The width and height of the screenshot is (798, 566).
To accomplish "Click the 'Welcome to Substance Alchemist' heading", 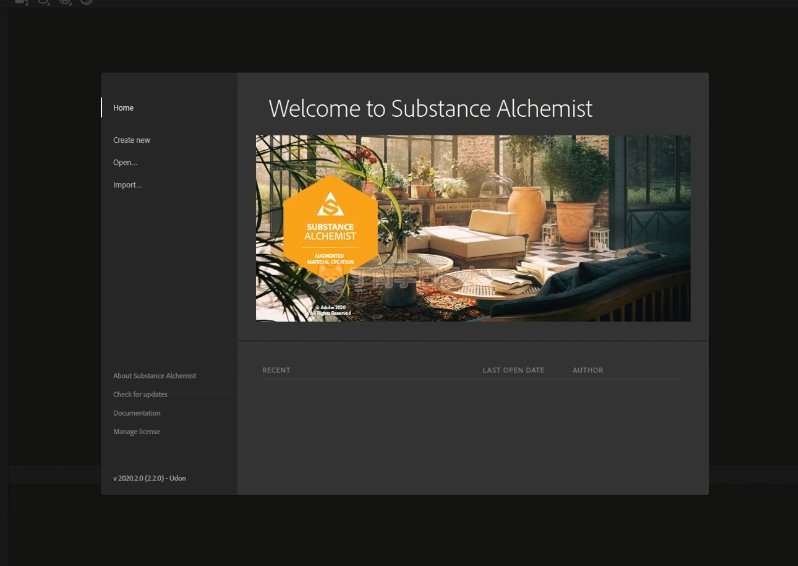I will [431, 108].
